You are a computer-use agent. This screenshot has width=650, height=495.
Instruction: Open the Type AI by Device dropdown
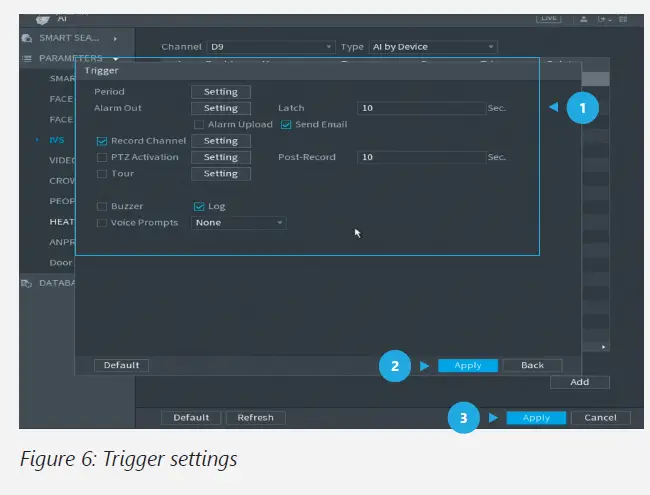pyautogui.click(x=433, y=47)
